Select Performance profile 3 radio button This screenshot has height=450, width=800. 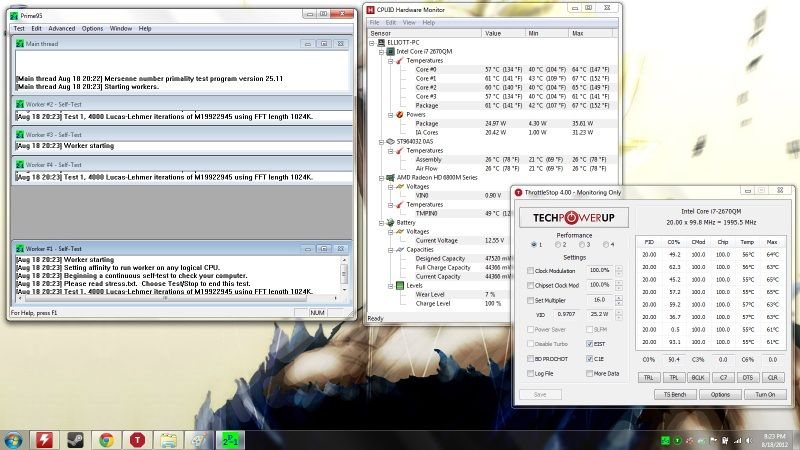581,245
